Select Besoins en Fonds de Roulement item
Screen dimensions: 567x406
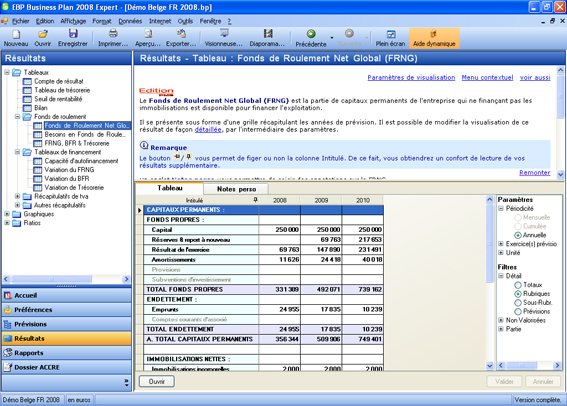85,134
